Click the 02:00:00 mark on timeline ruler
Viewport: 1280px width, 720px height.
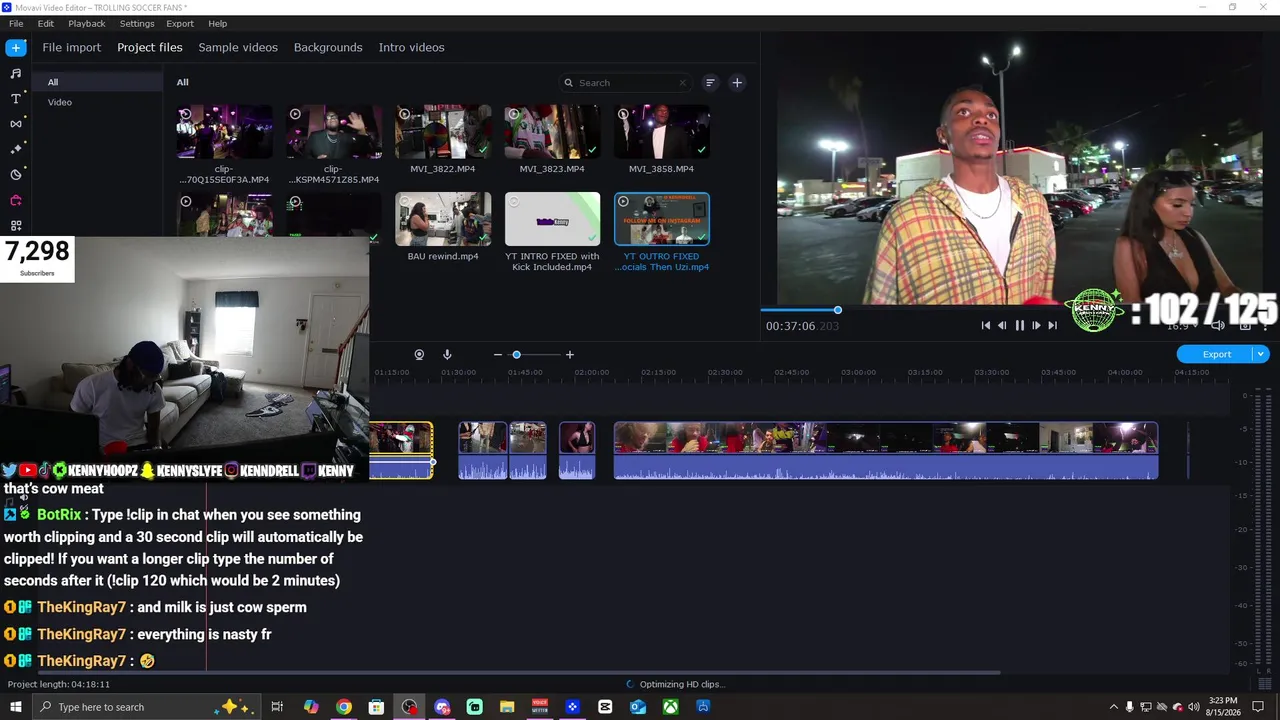591,372
